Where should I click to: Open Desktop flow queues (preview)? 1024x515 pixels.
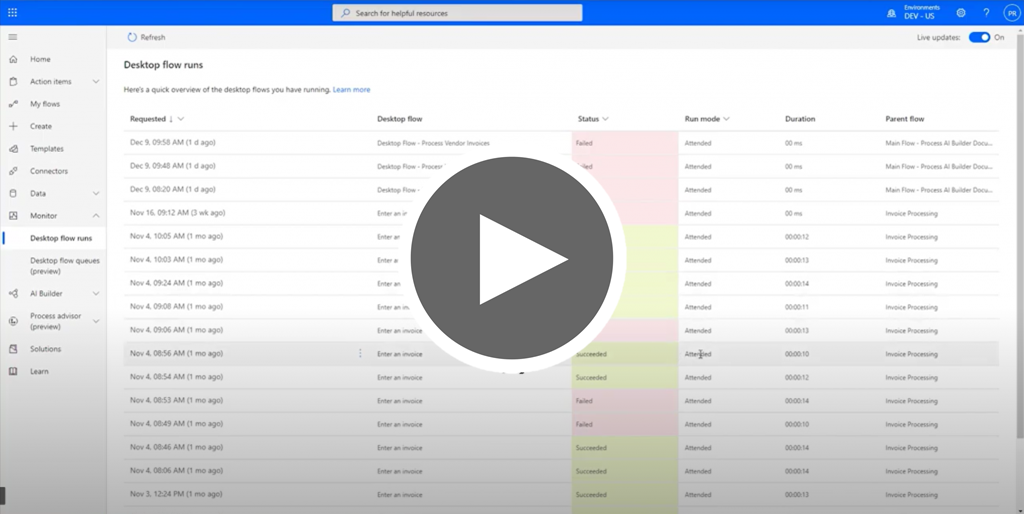coord(65,266)
